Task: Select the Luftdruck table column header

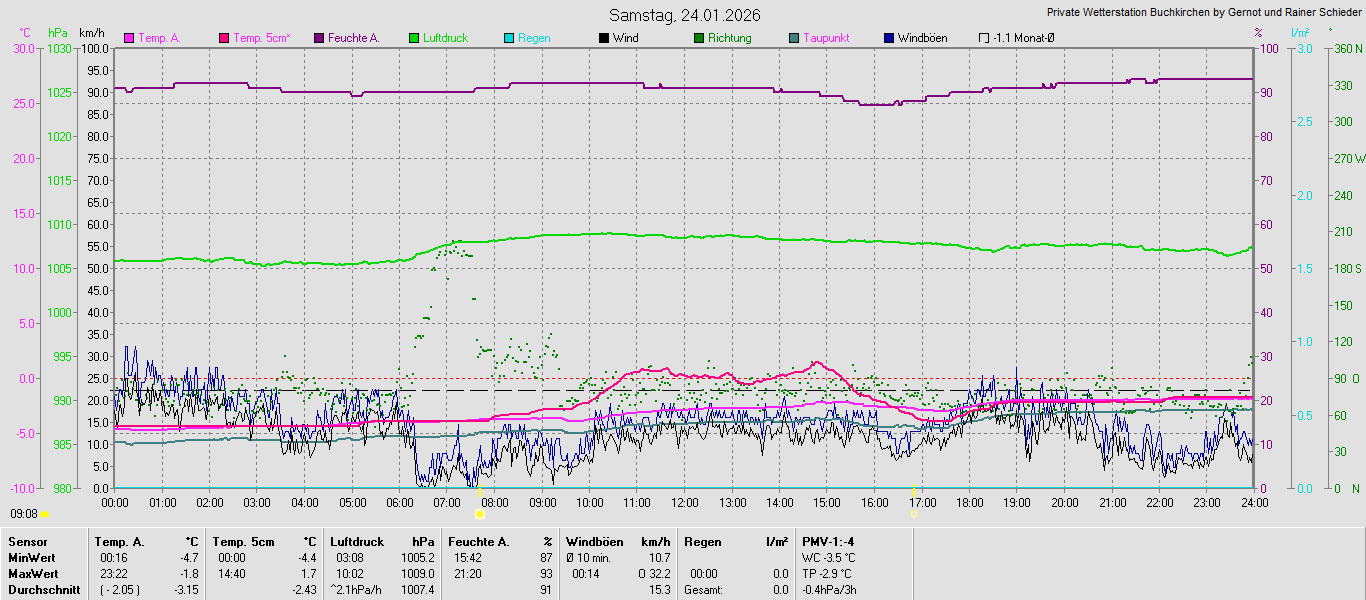Action: 357,542
